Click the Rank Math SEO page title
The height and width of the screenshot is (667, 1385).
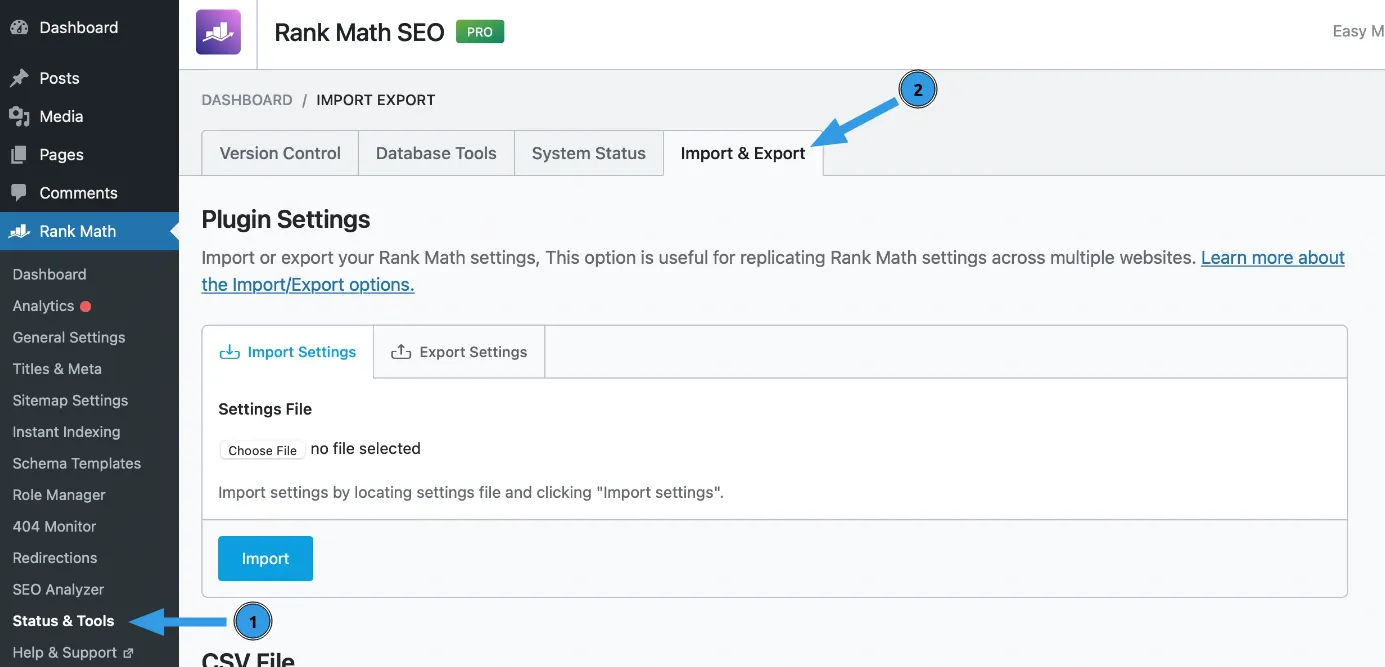[x=359, y=32]
